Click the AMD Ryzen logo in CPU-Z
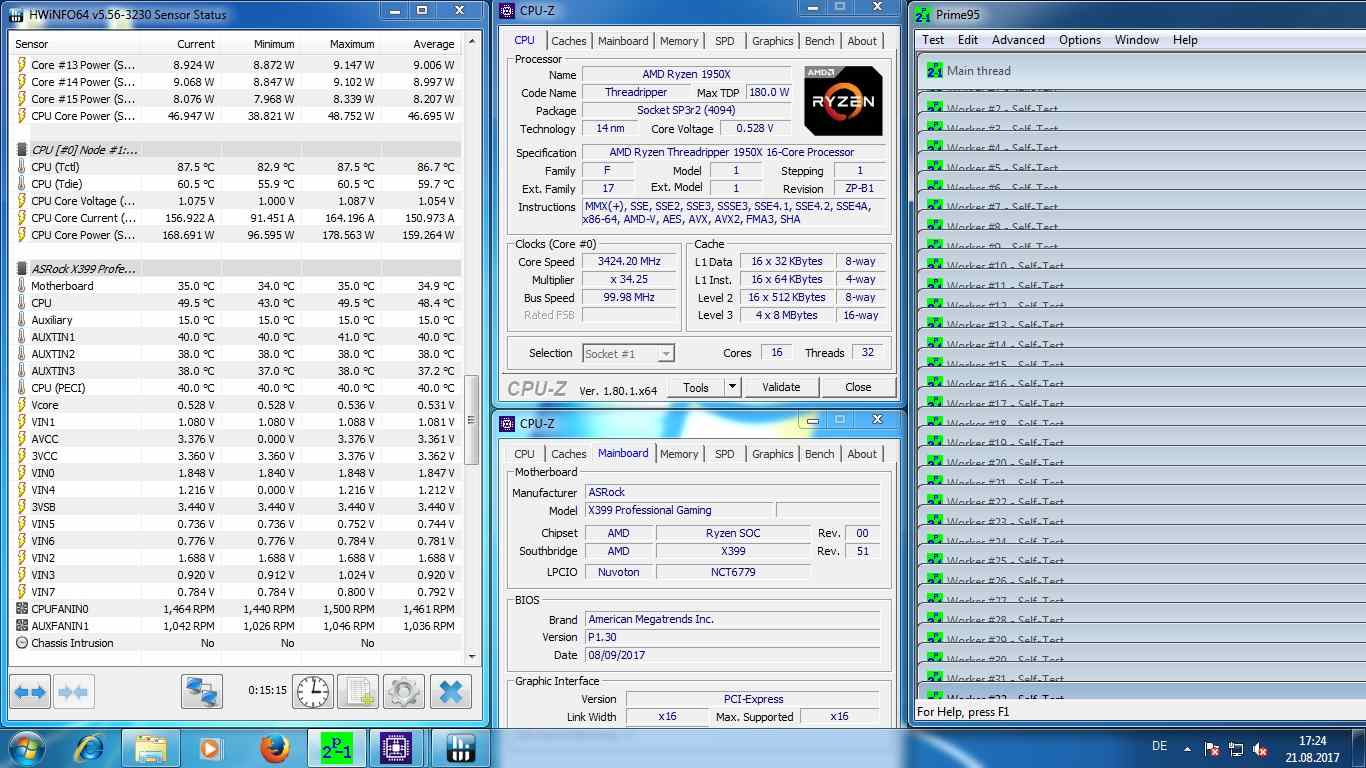1366x768 pixels. click(x=843, y=101)
